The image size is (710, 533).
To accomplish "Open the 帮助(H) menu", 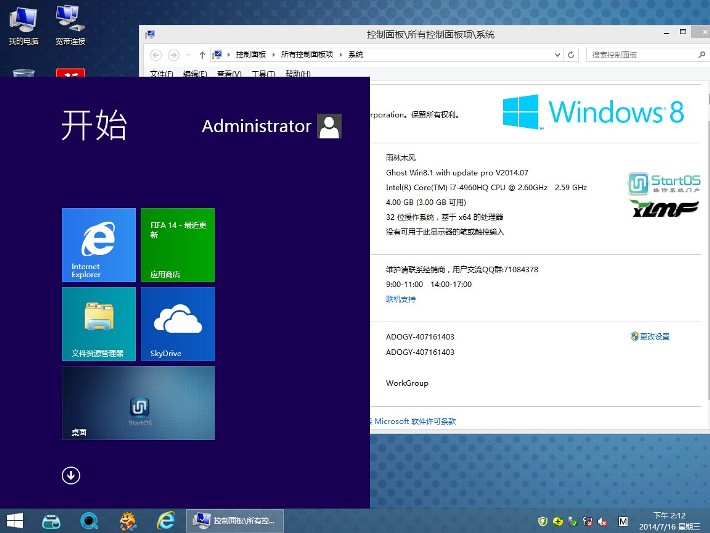I will pyautogui.click(x=298, y=73).
